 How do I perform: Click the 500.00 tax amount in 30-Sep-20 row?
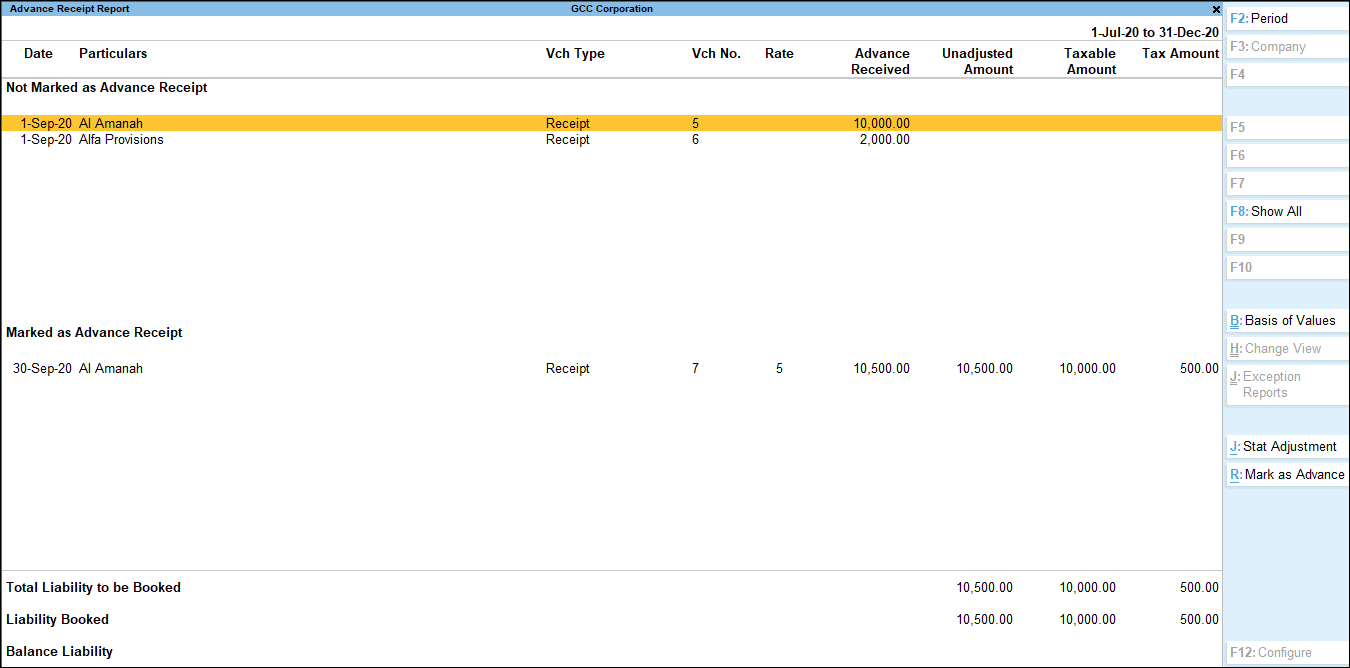tap(1199, 369)
